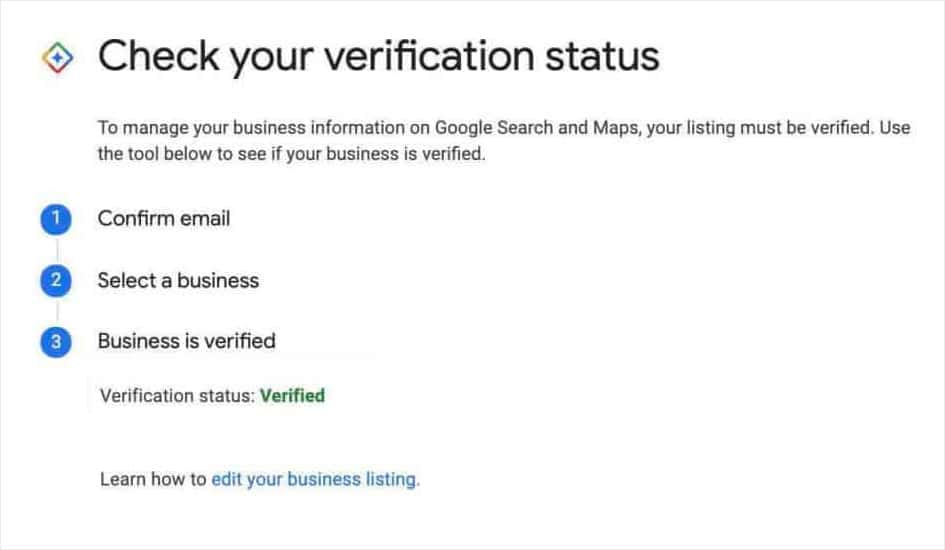
Task: Collapse the Business is verified step
Action: tap(186, 341)
